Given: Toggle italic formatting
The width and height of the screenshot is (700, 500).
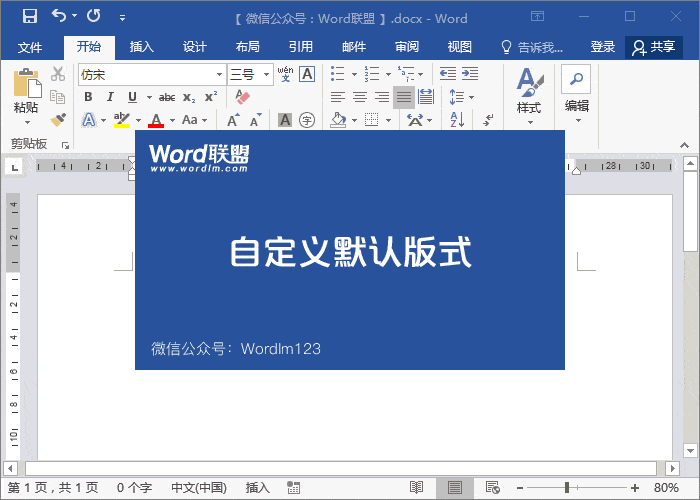Looking at the screenshot, I should point(110,97).
